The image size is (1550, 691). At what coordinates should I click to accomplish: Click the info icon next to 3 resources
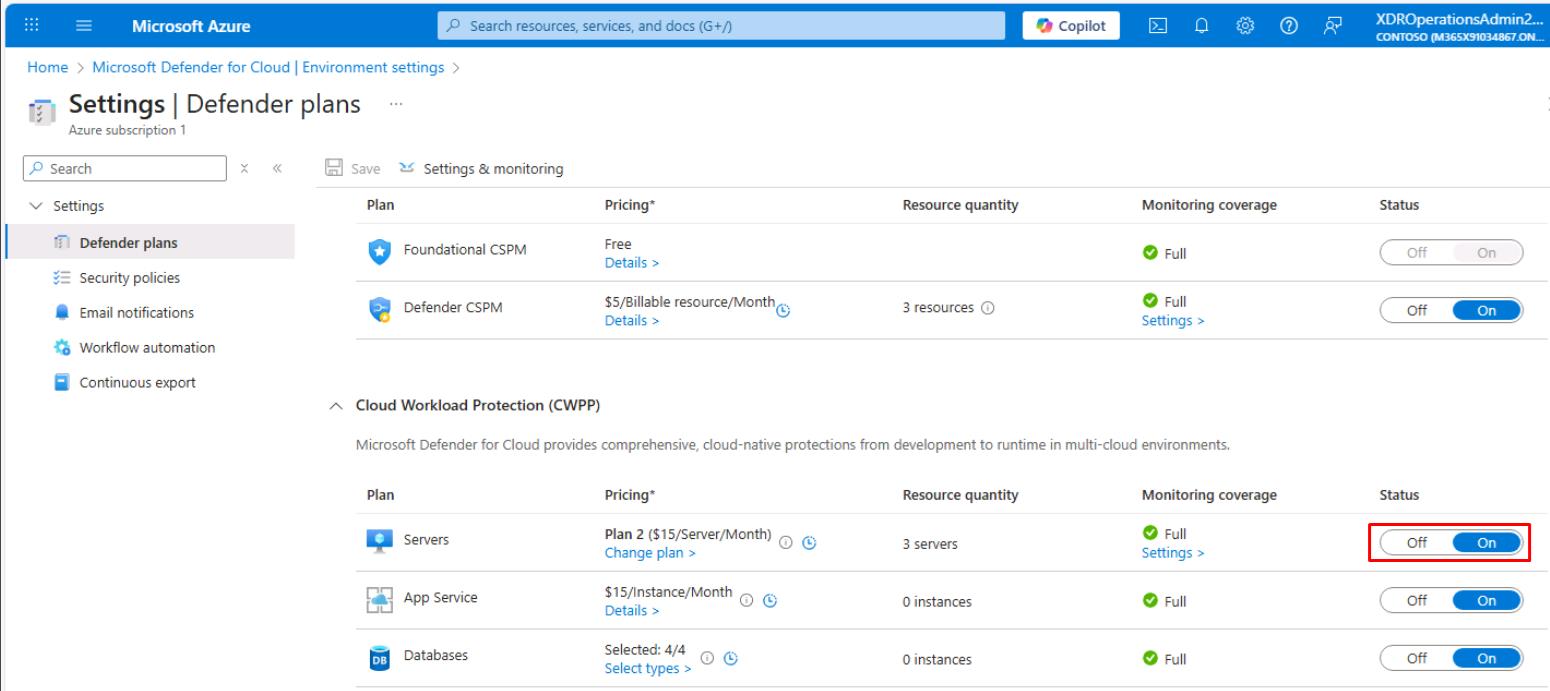[x=988, y=308]
